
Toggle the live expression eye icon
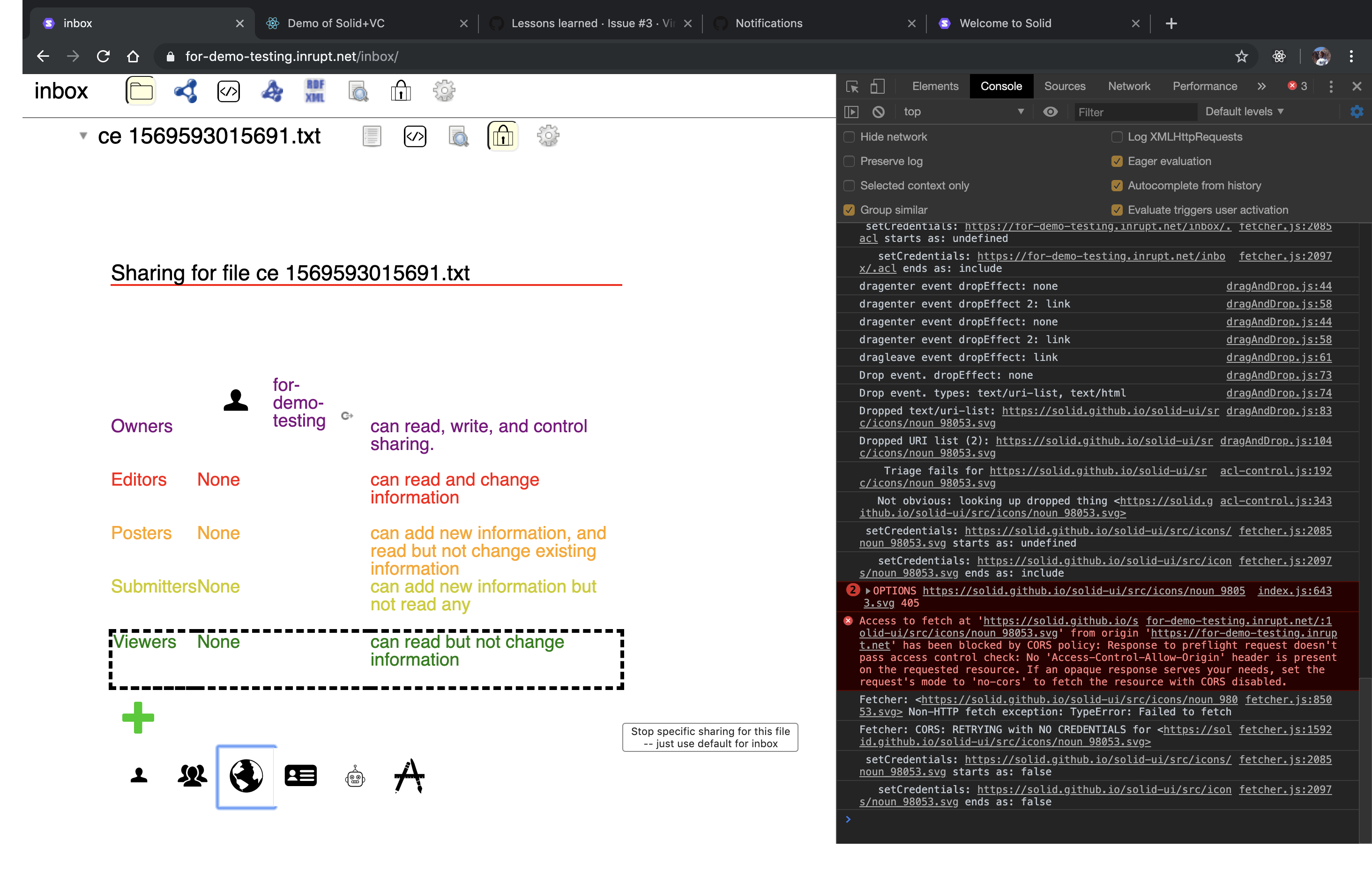coord(1050,112)
